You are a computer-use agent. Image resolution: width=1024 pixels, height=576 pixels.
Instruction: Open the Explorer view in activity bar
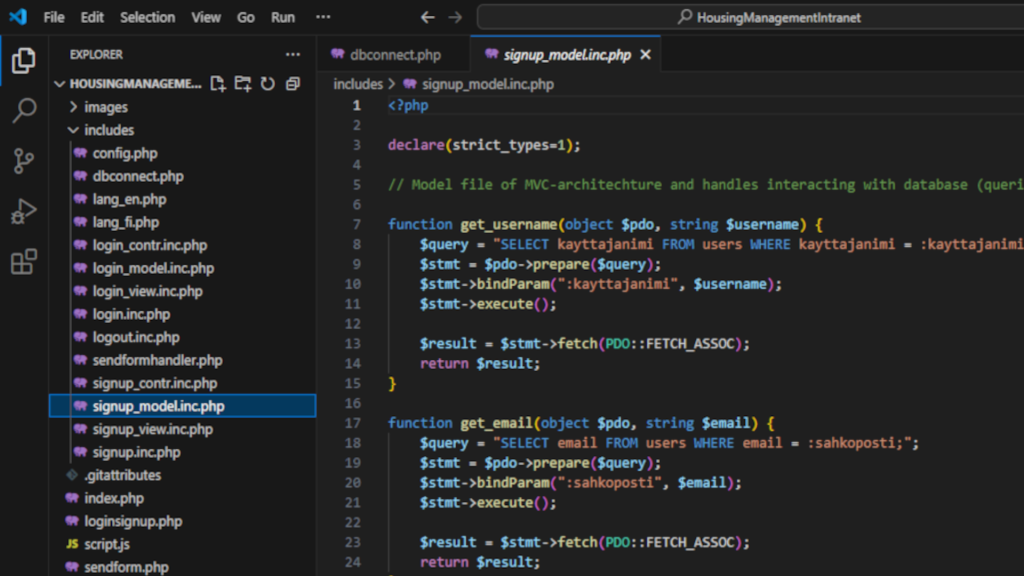24,61
